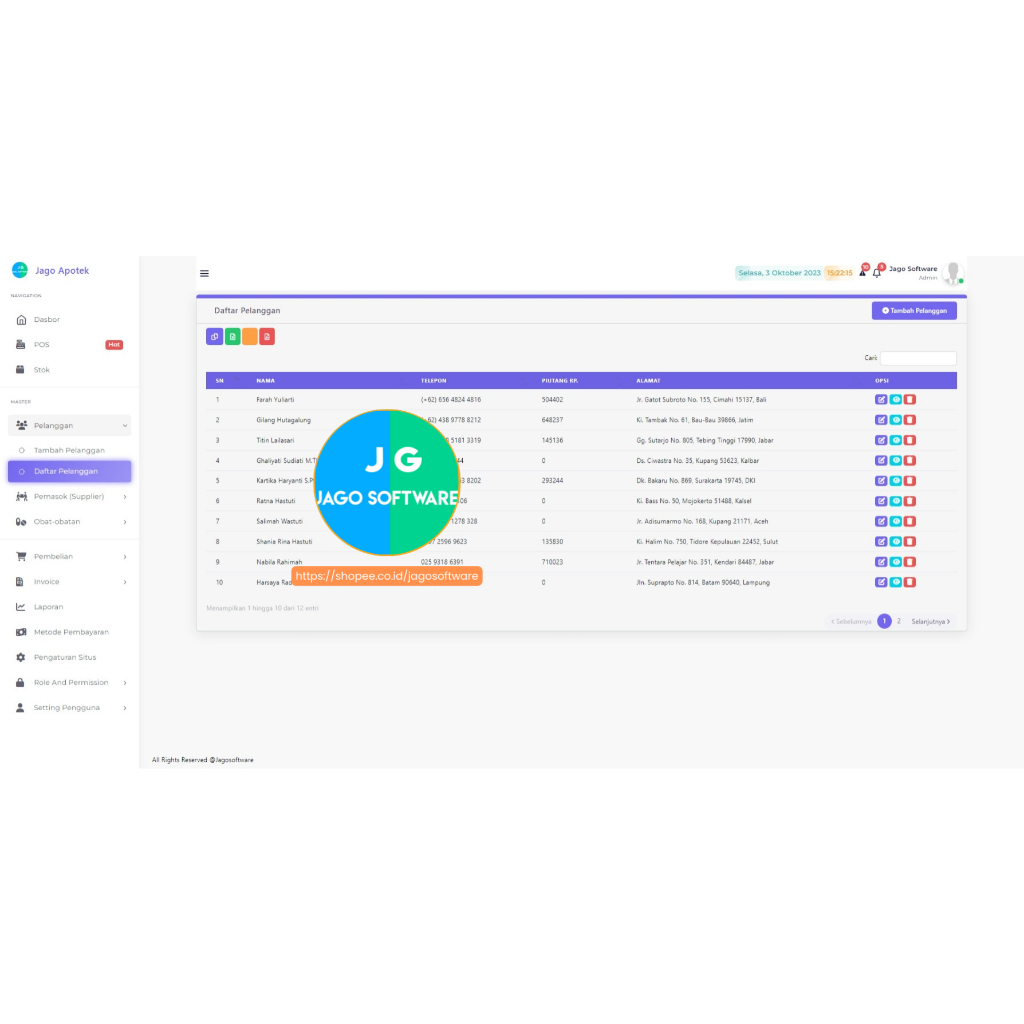Click Selanjutnya next page link
1024x1024 pixels.
pos(931,622)
